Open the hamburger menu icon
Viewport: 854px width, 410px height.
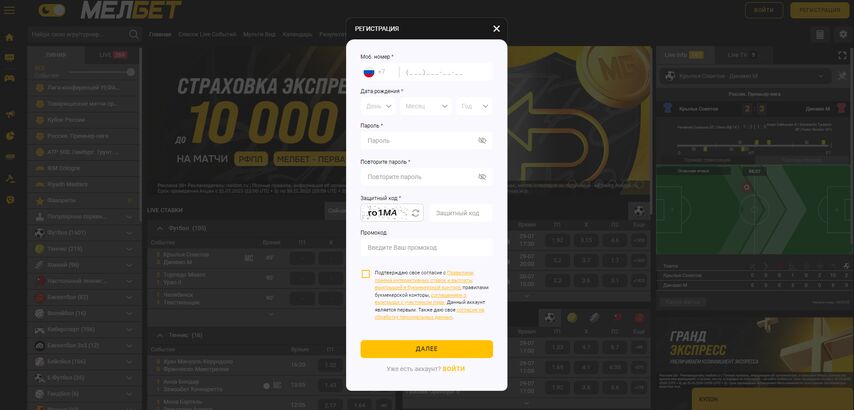tap(9, 10)
